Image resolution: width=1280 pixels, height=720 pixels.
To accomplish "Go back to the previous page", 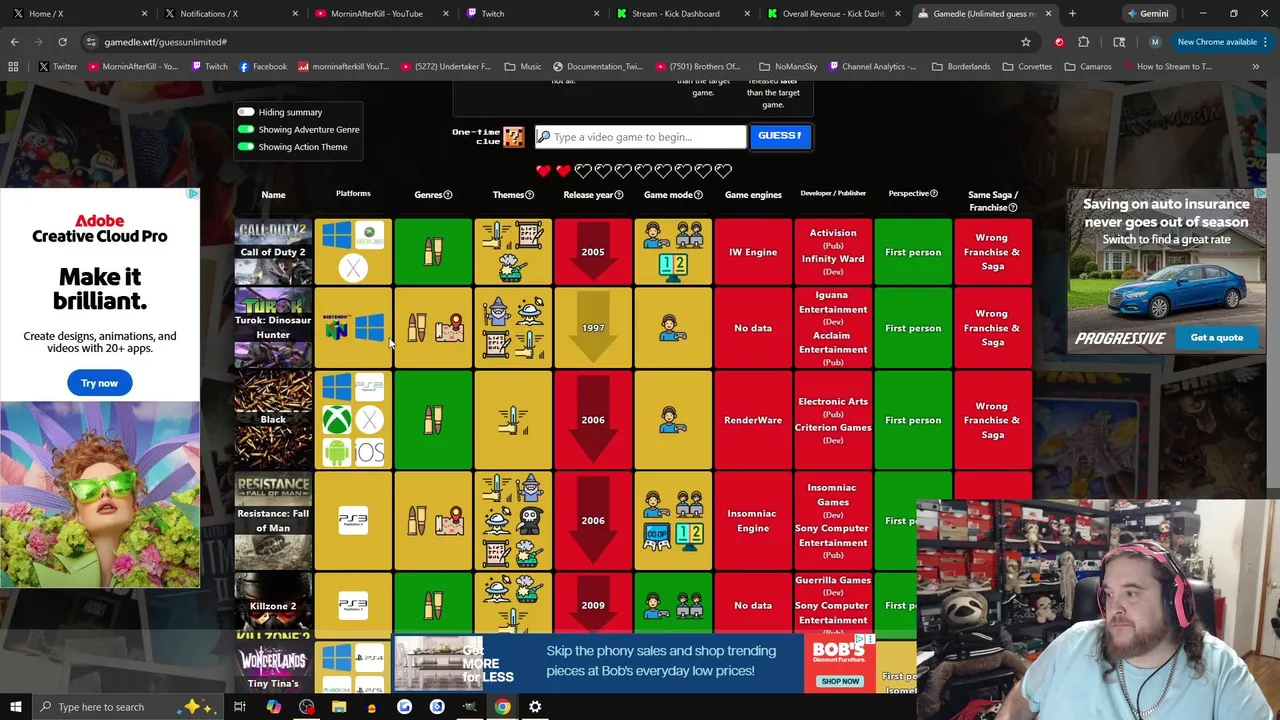I will pos(15,42).
